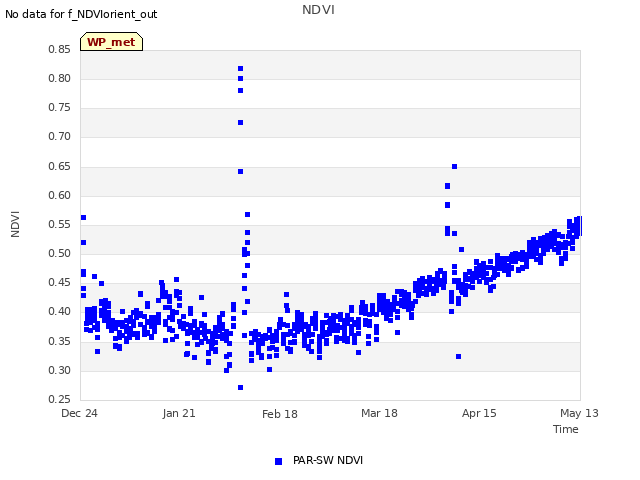This screenshot has height=480, width=640.
Task: Click the 0.70 y-axis tick label
Action: [x=59, y=137]
